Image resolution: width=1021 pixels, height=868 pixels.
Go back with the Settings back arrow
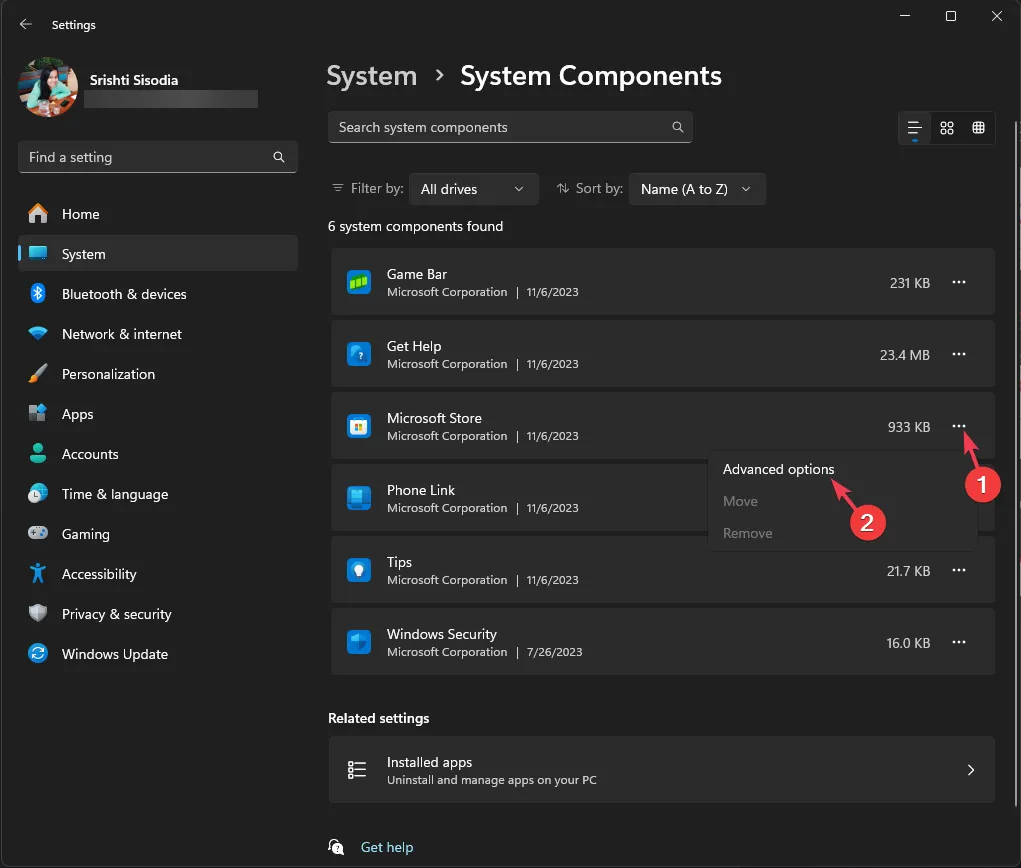(25, 25)
